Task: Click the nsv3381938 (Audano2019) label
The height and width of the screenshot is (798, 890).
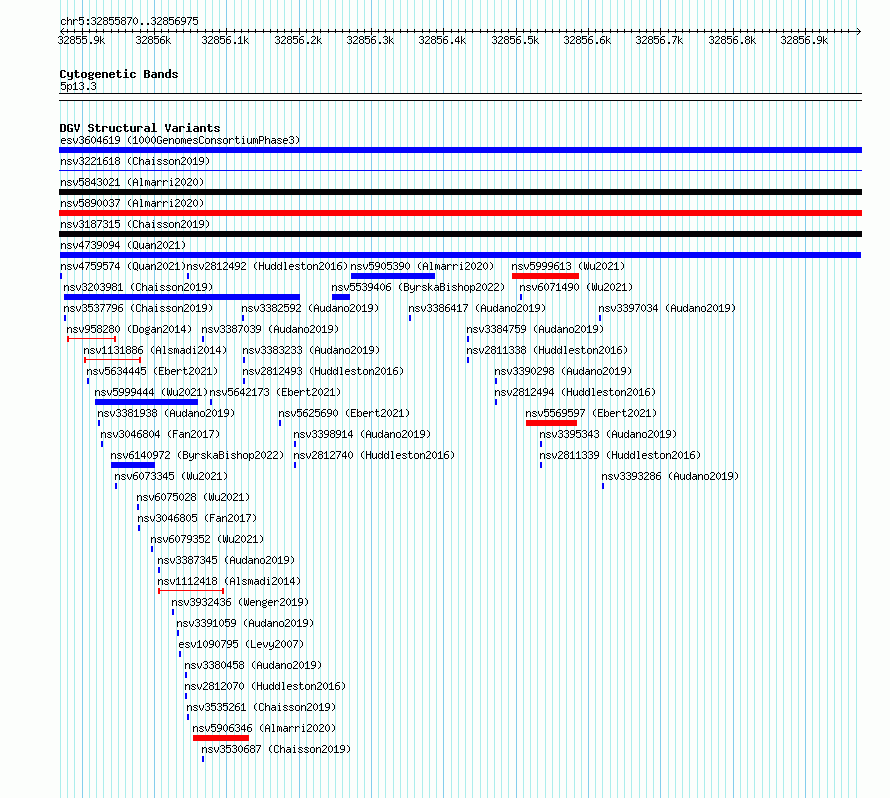Action: pos(166,413)
